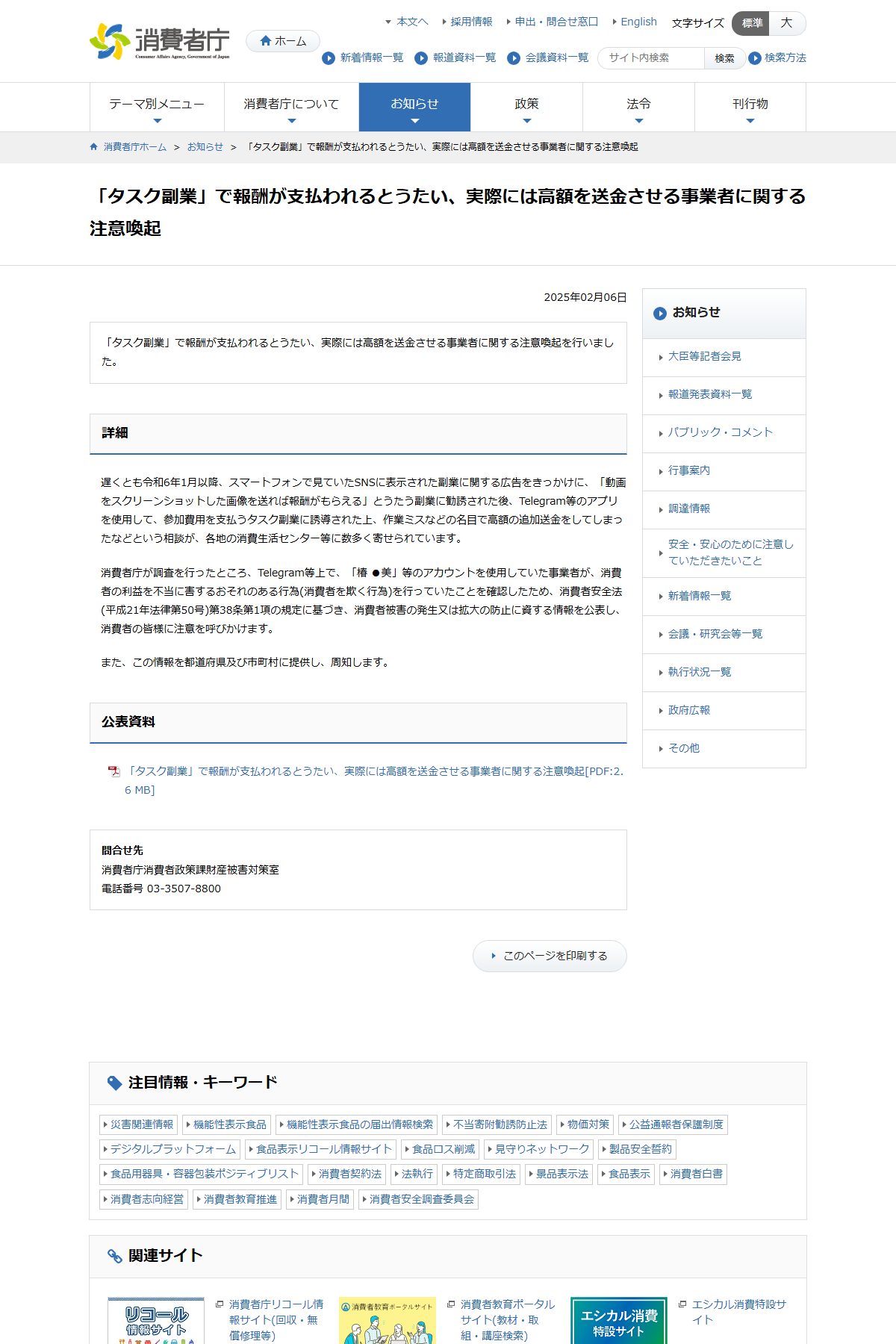Expand the 消費者庁について menu
This screenshot has width=896, height=1344.
[x=291, y=108]
